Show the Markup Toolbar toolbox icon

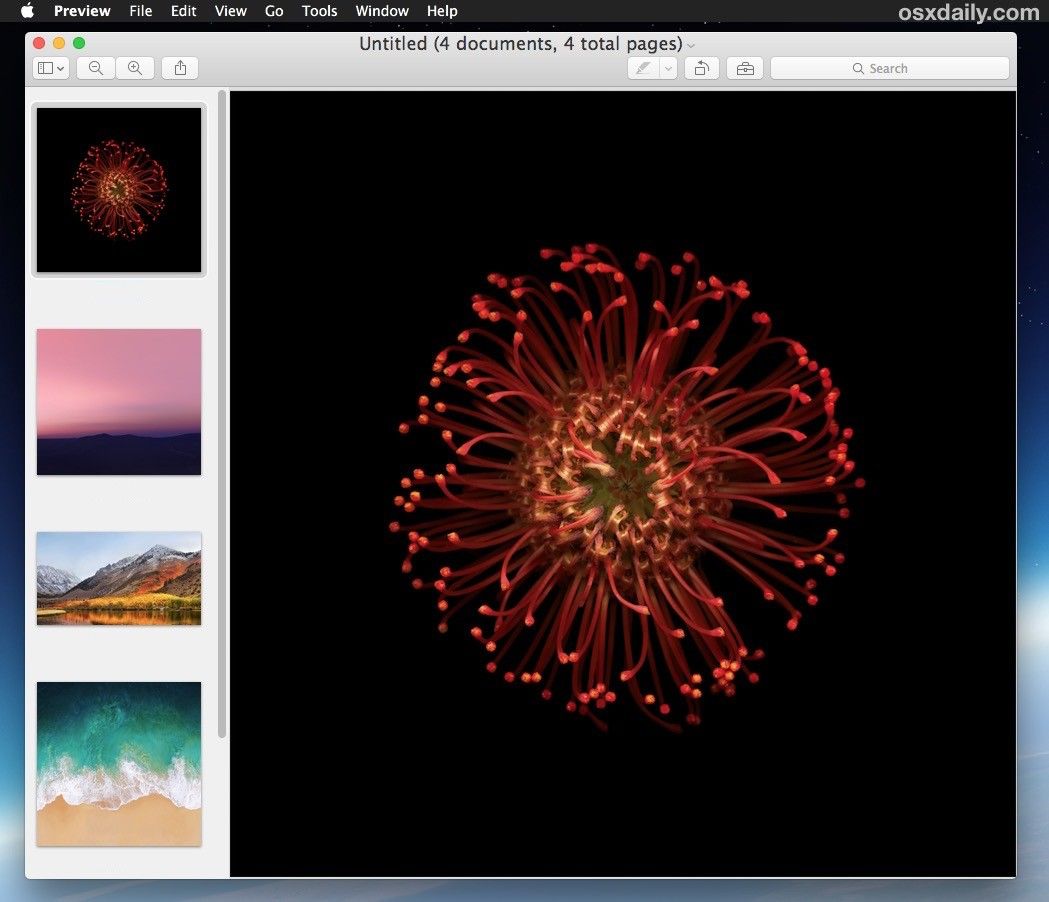[744, 68]
